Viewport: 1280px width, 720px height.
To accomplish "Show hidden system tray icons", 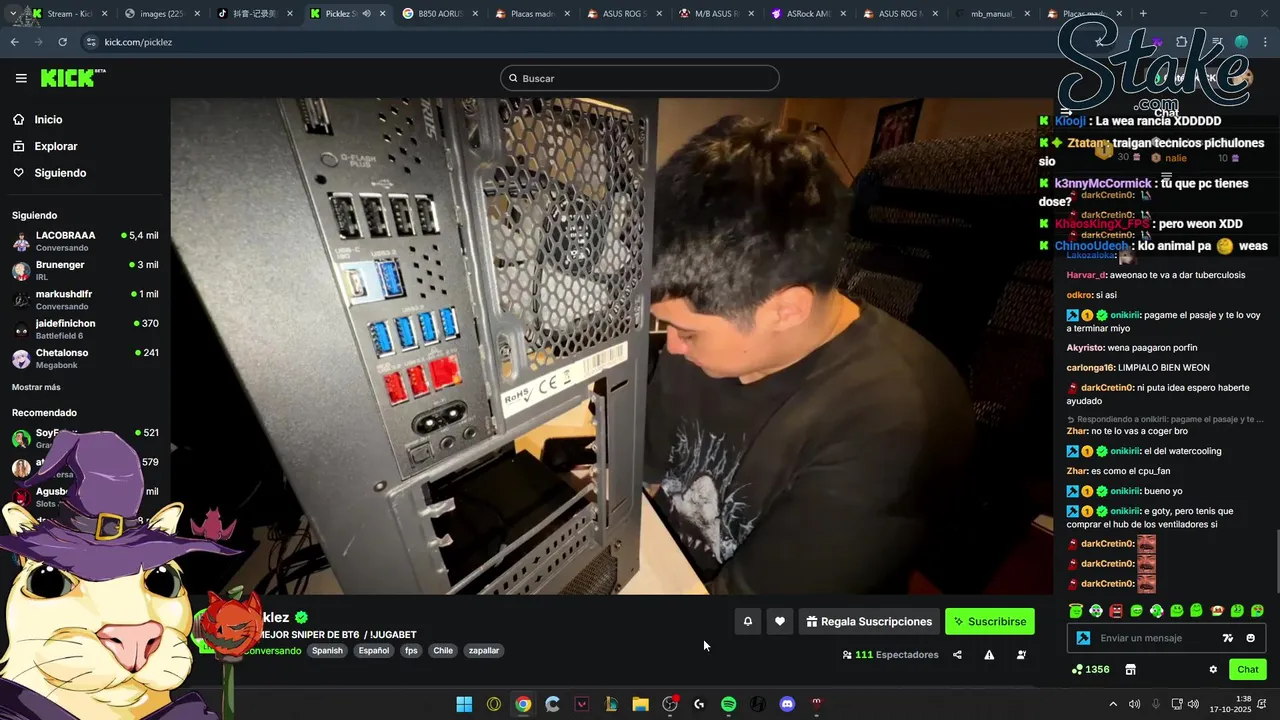I will (x=1115, y=704).
